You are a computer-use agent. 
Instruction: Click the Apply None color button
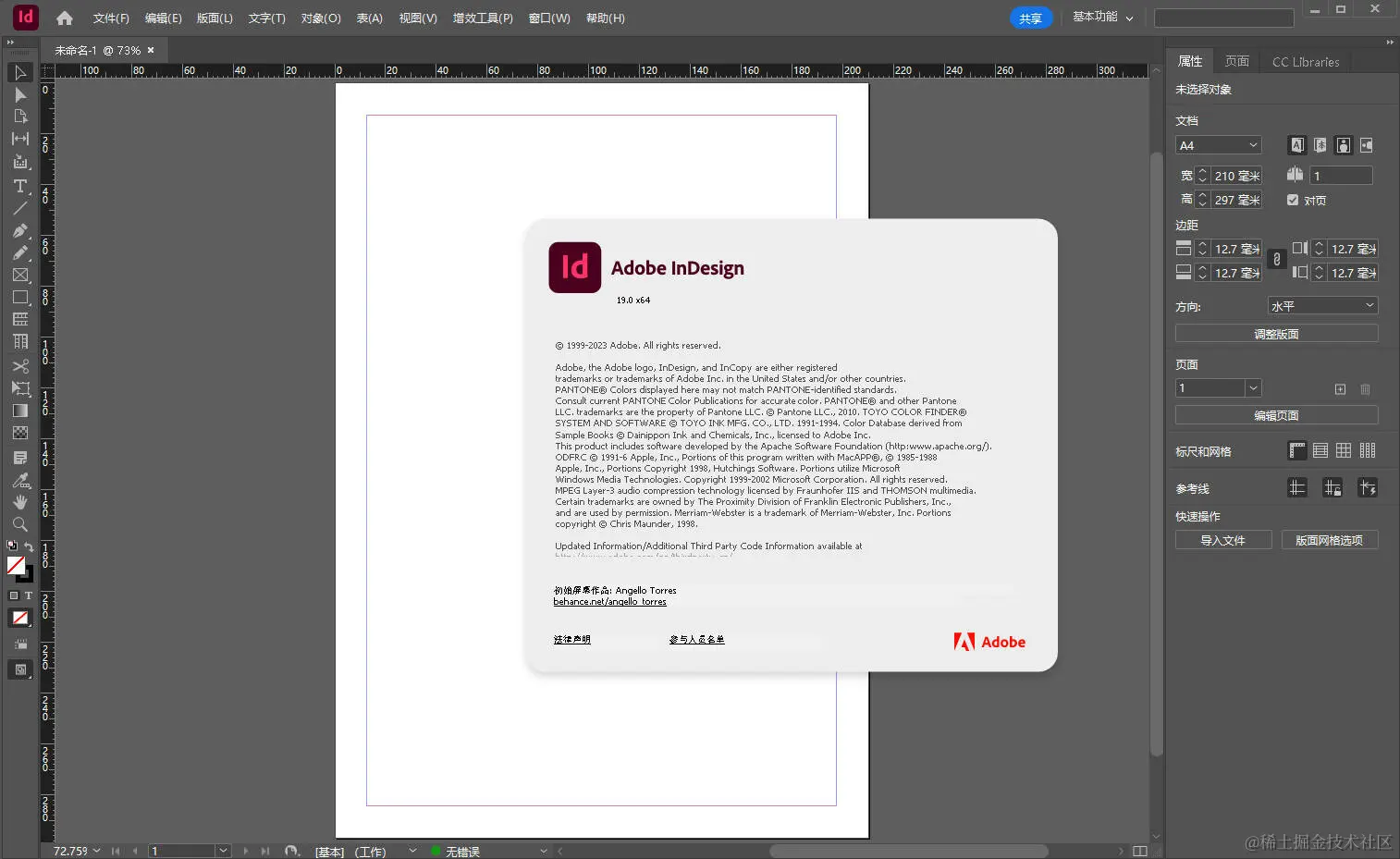pos(20,618)
